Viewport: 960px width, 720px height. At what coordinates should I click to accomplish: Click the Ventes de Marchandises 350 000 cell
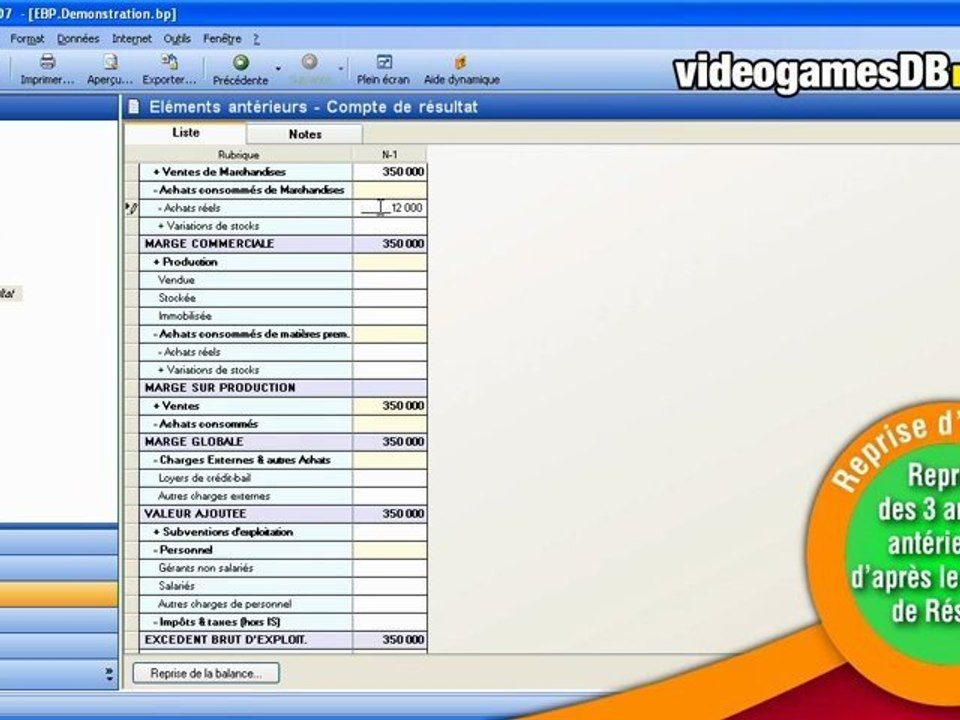[x=390, y=172]
